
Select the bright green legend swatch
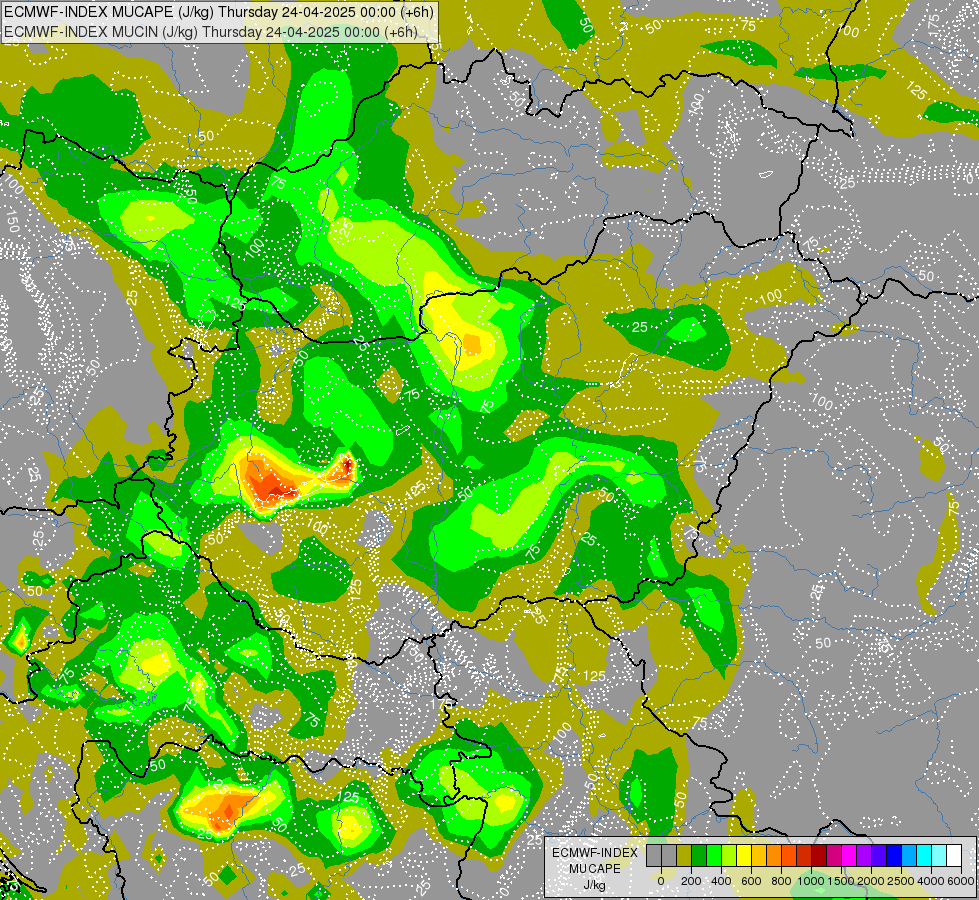click(x=714, y=856)
